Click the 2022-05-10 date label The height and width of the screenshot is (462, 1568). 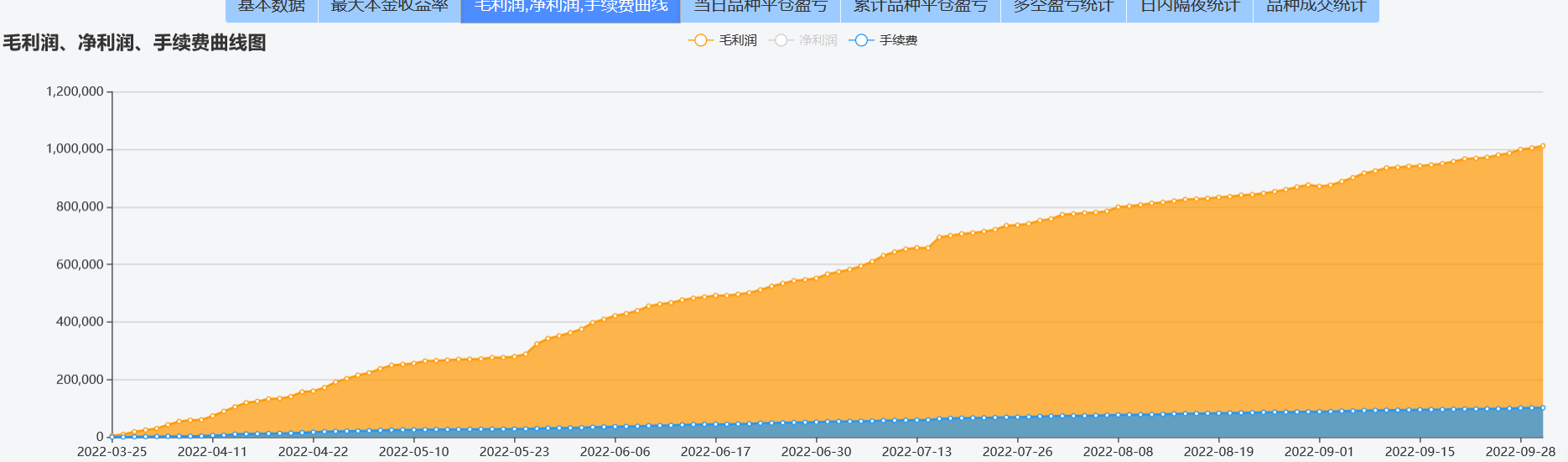point(413,451)
